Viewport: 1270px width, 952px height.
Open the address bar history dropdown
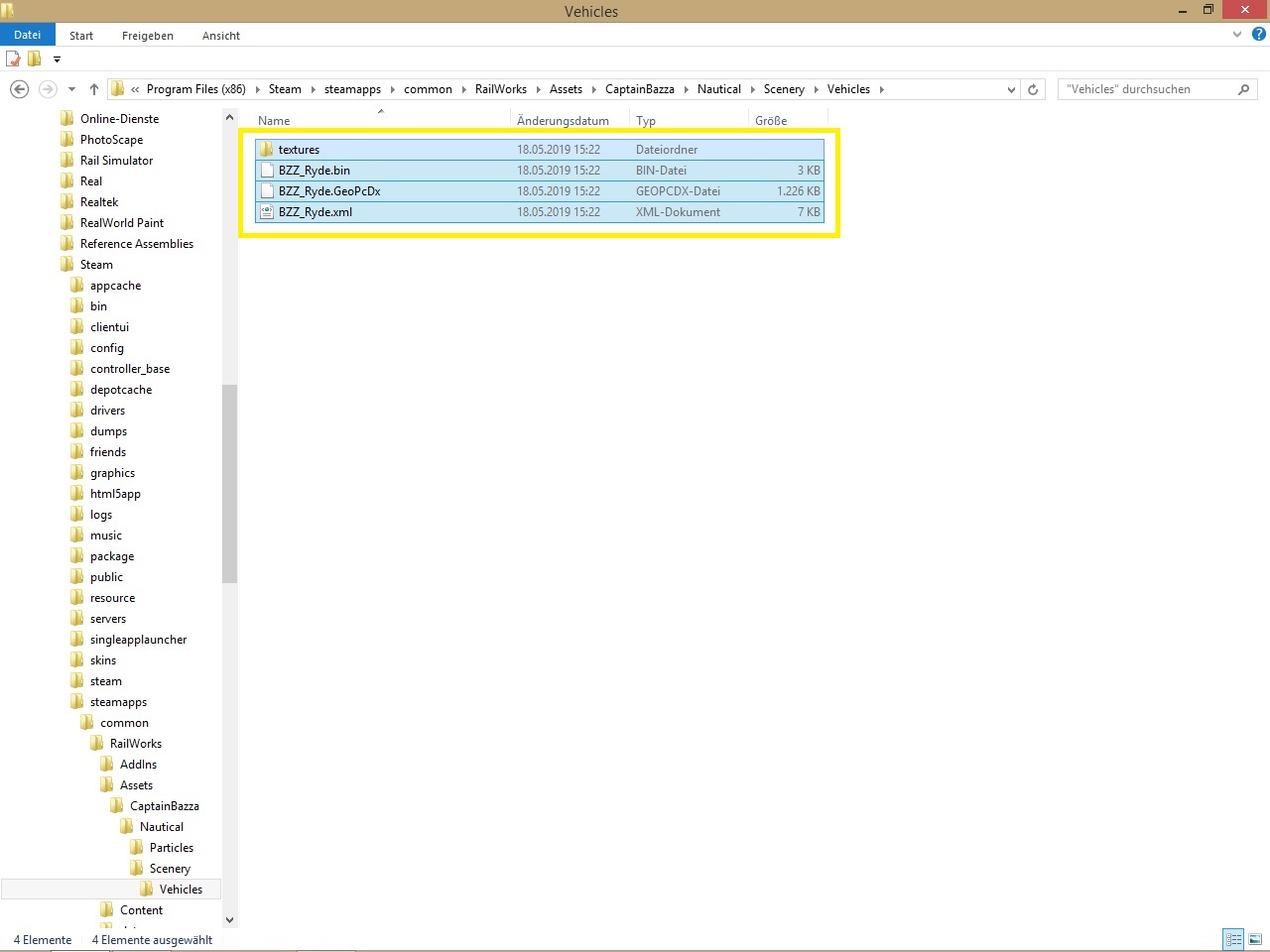click(x=1011, y=89)
